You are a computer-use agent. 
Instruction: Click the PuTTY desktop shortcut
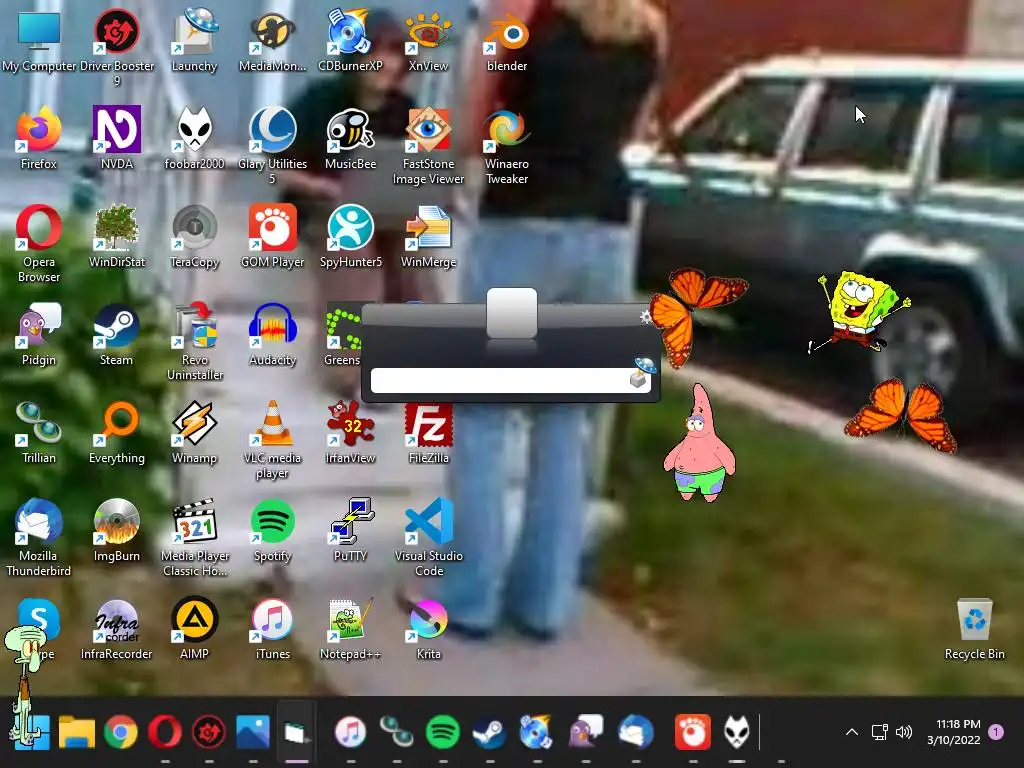(x=350, y=530)
